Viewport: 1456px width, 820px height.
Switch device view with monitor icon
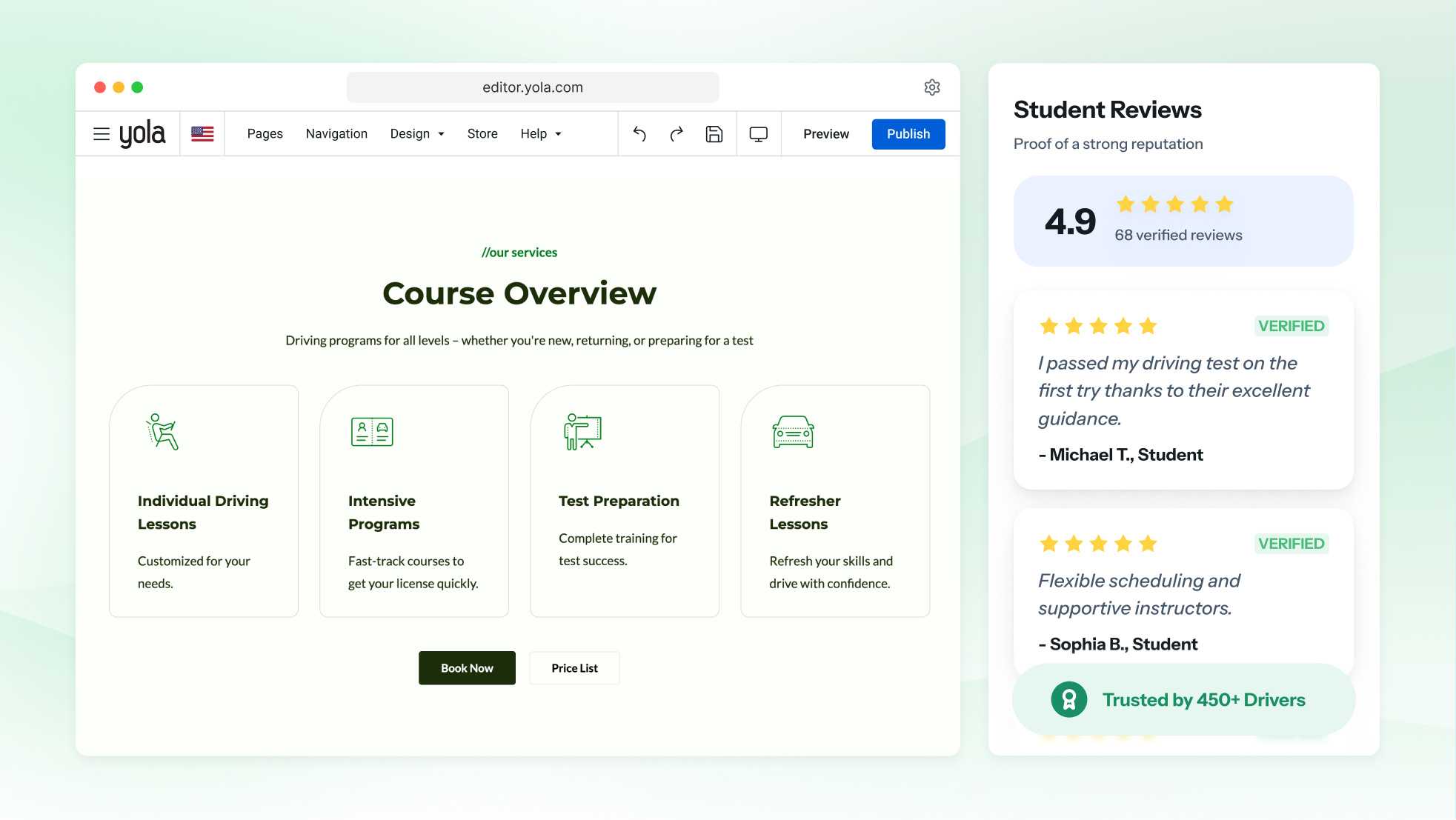point(759,134)
